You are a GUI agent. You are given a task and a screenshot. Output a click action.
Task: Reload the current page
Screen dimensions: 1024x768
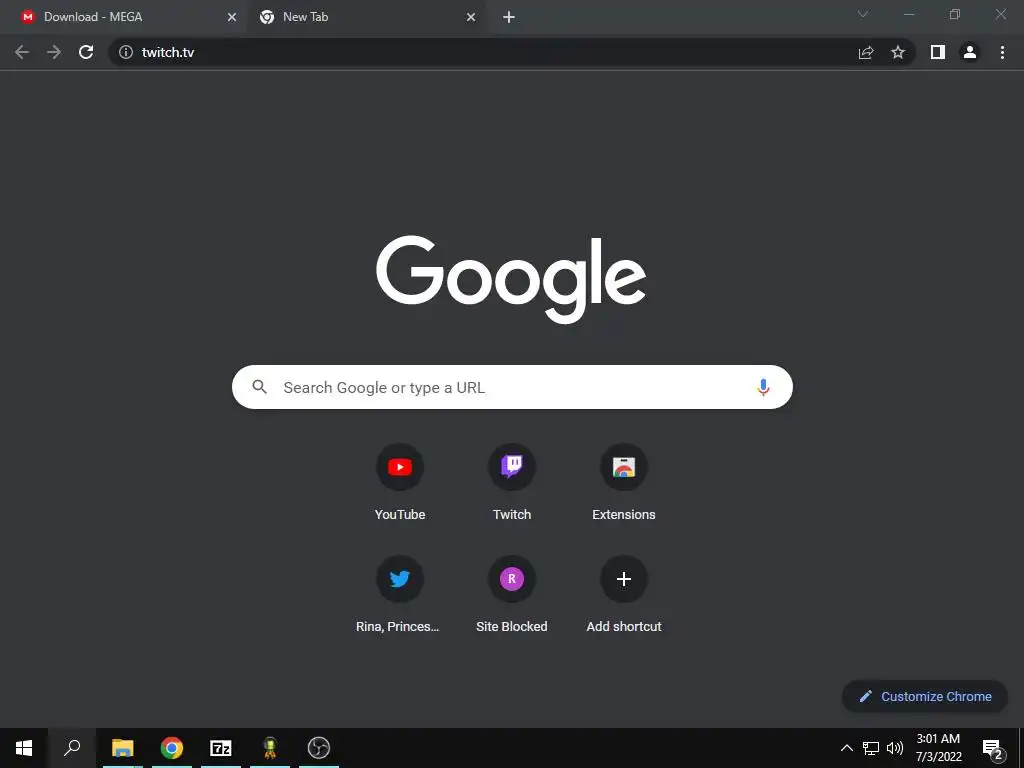point(86,52)
